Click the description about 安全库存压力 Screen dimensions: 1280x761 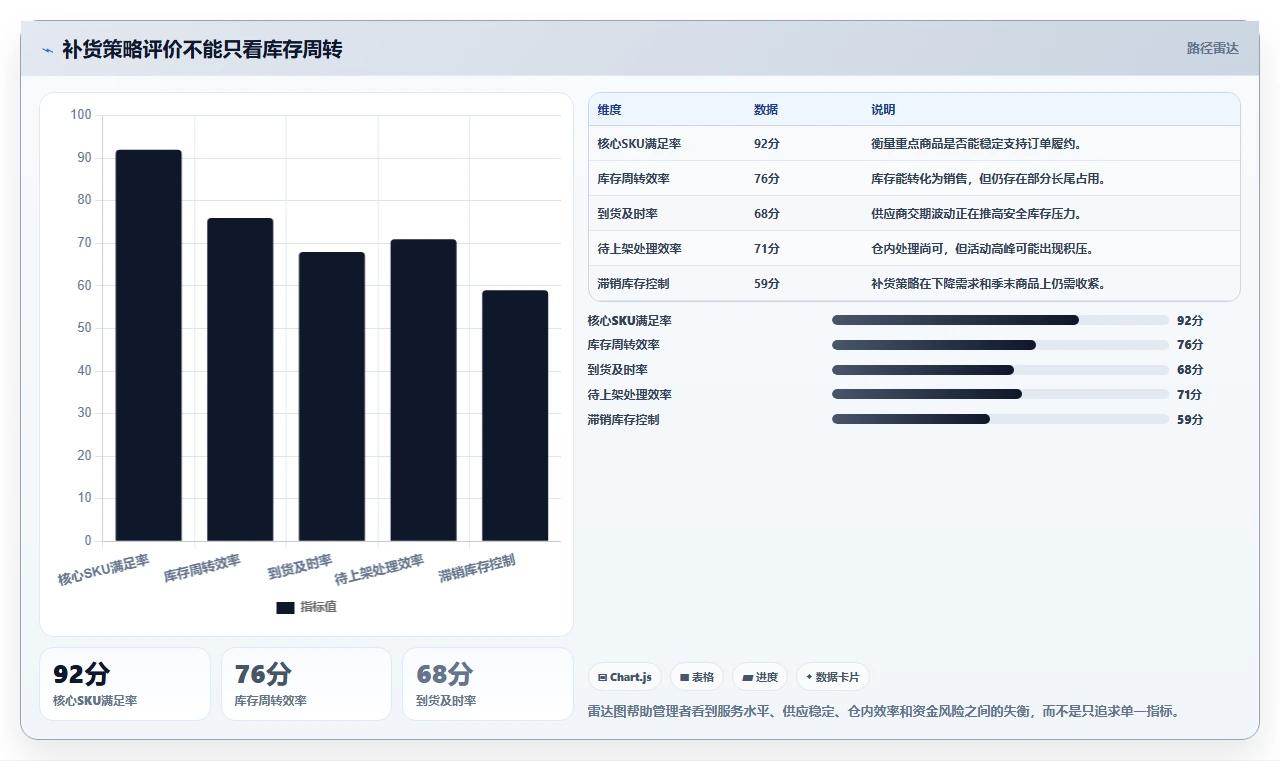(x=976, y=214)
